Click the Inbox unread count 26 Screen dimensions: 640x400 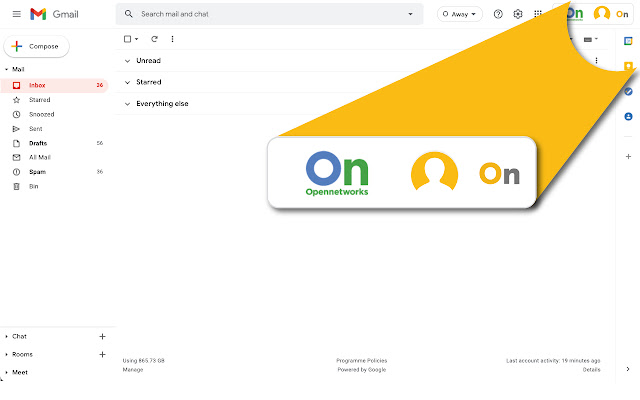tap(100, 85)
